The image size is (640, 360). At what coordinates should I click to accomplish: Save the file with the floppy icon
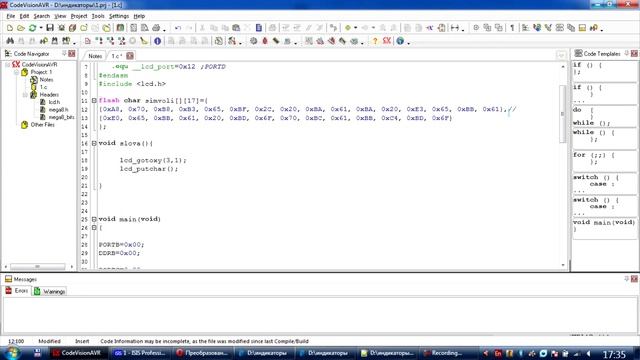[50, 28]
